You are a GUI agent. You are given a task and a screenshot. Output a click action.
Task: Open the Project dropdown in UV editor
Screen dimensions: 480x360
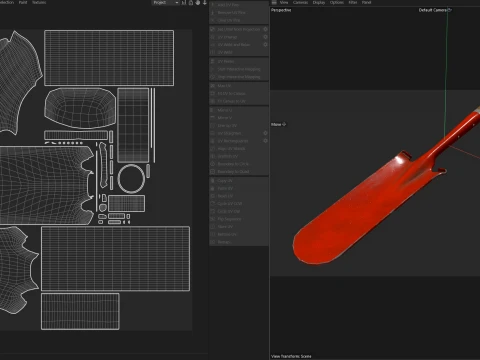(165, 3)
